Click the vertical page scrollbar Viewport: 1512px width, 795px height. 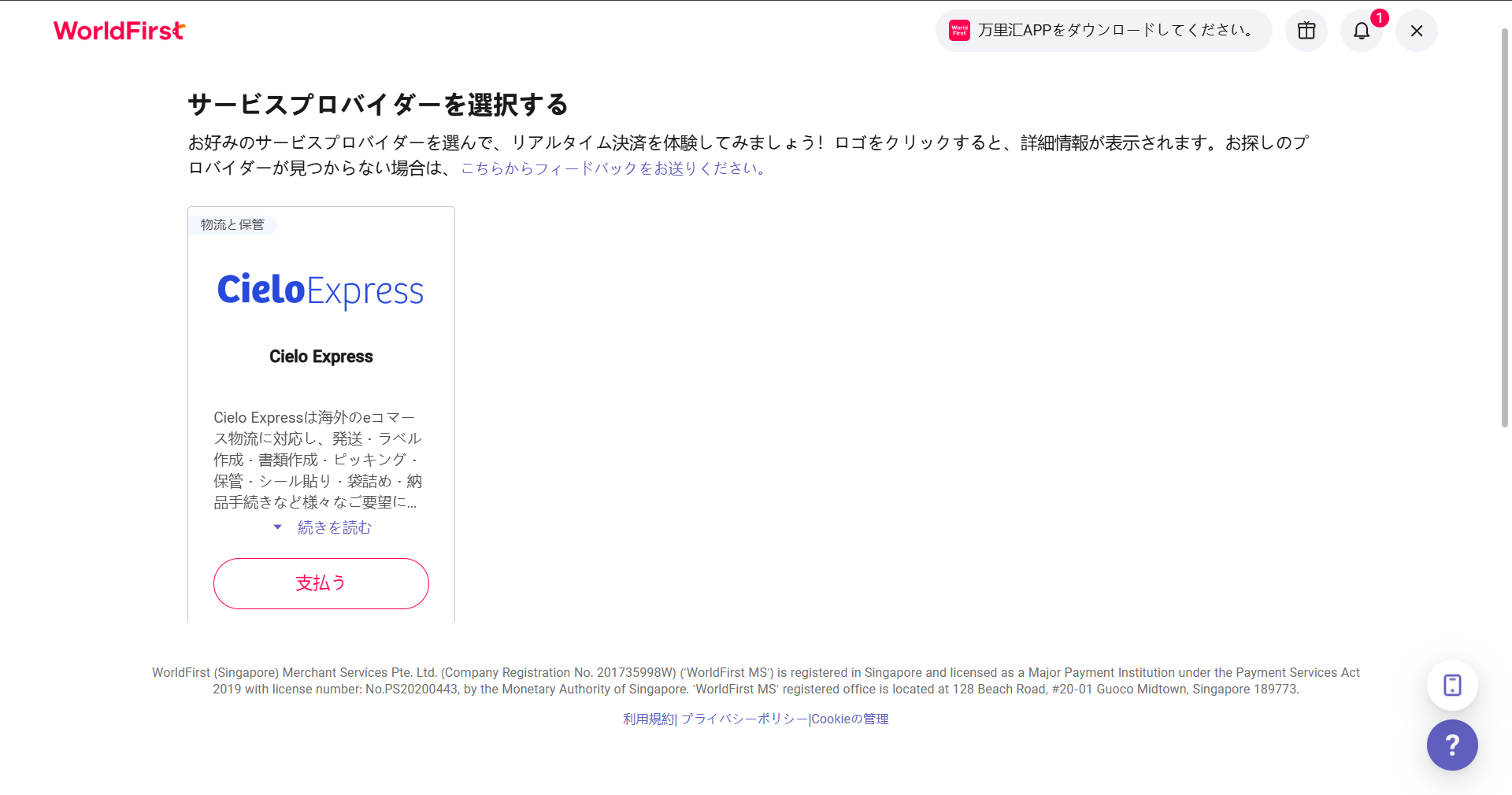(x=1504, y=228)
